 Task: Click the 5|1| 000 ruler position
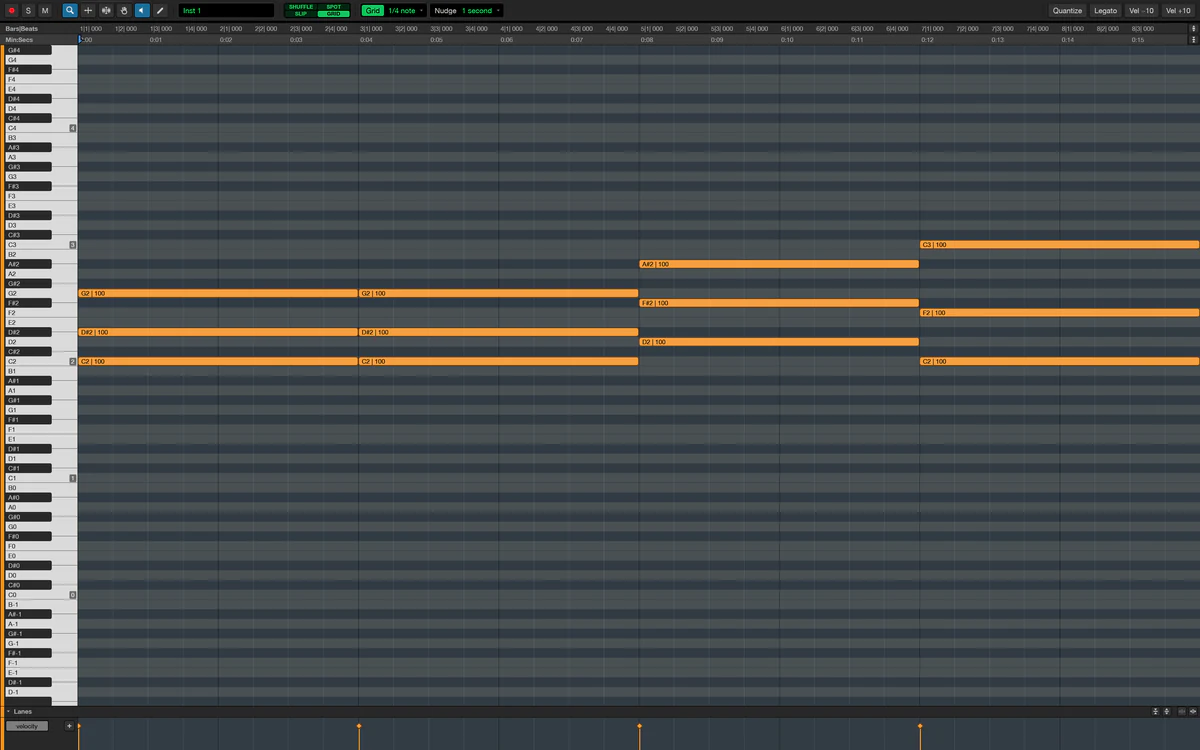tap(651, 29)
